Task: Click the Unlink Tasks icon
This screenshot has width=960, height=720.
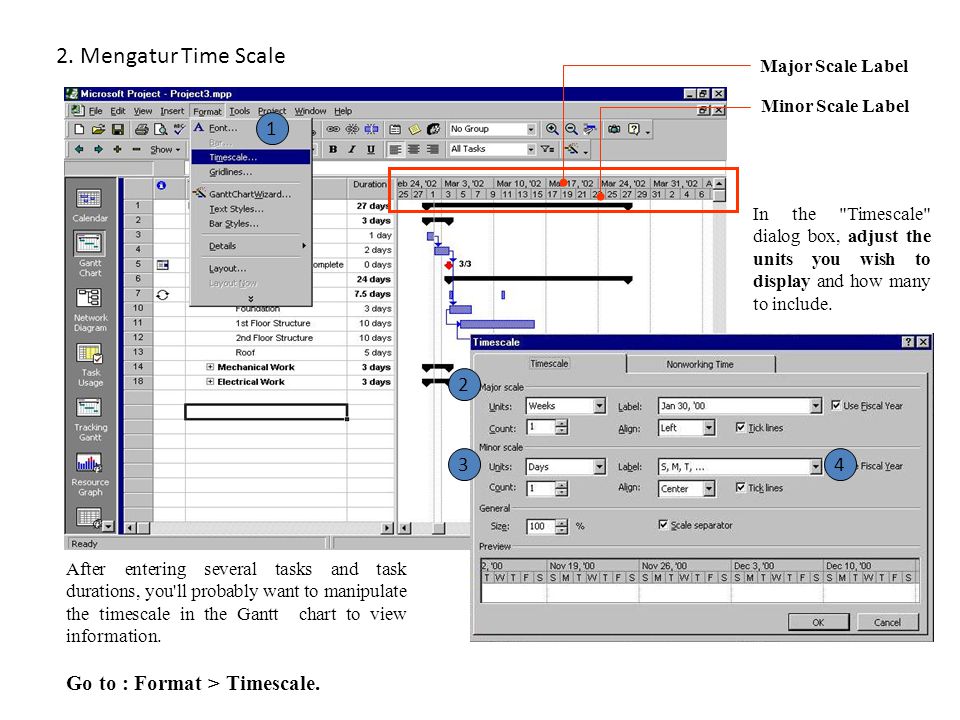Action: (x=352, y=129)
